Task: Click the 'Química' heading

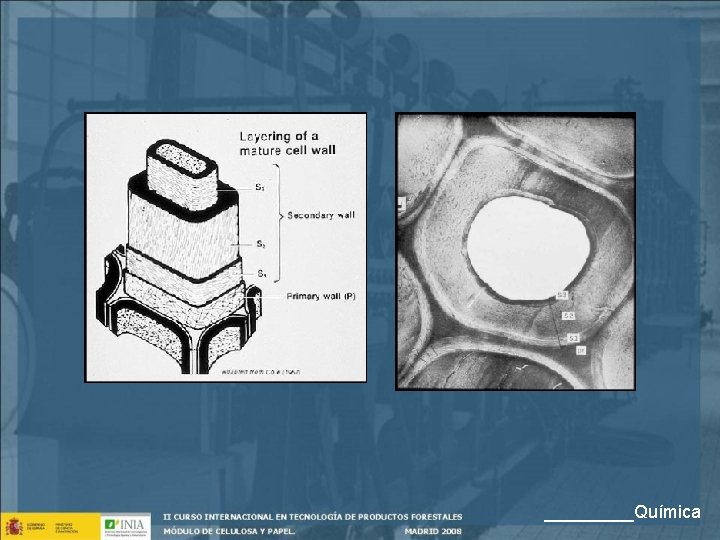Action: [667, 512]
